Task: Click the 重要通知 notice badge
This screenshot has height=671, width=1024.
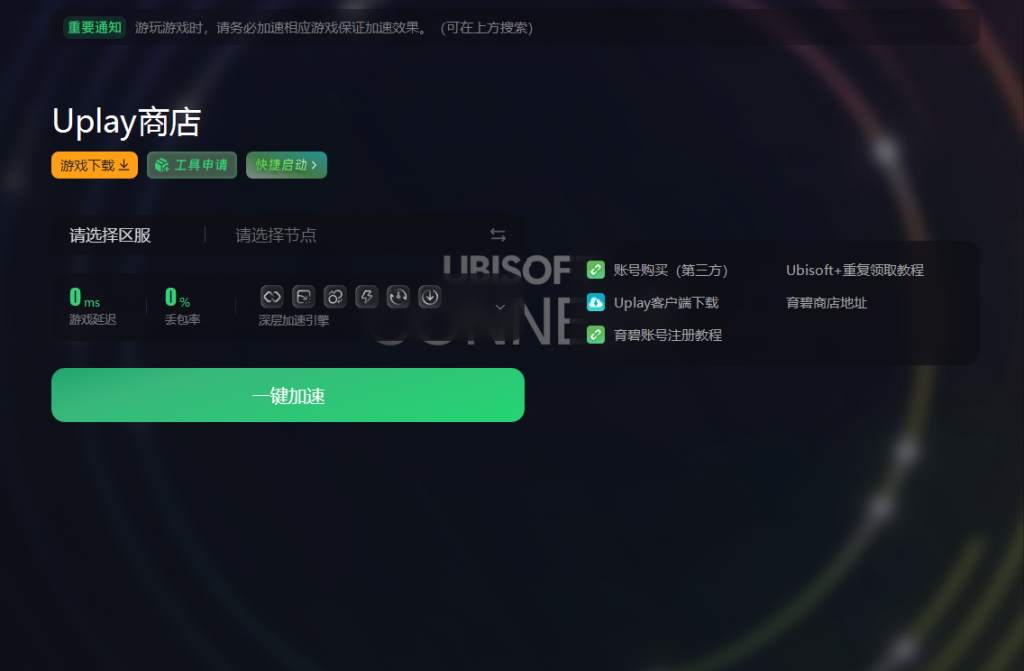Action: [95, 27]
